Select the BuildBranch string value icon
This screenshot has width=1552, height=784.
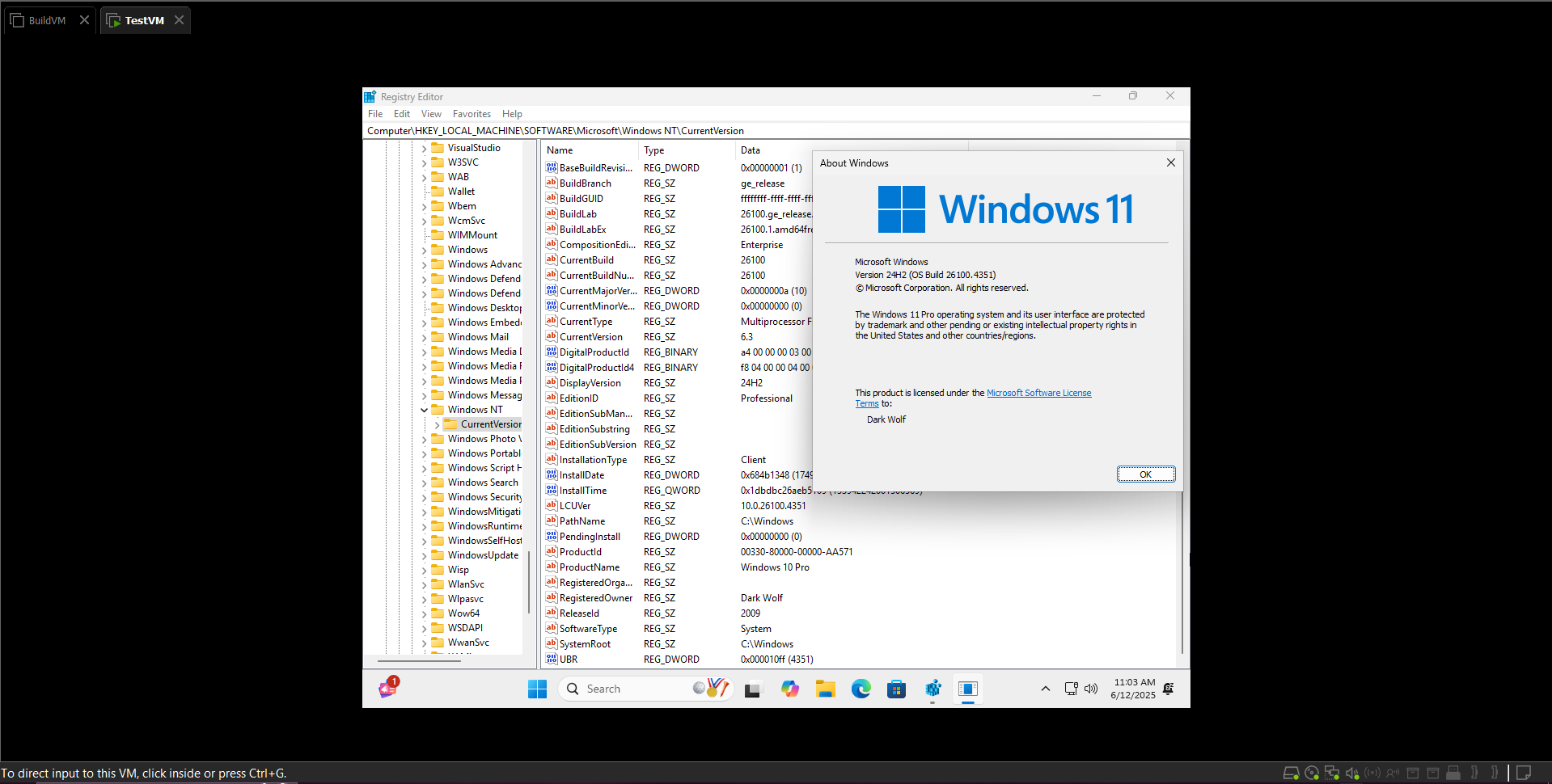pos(552,183)
